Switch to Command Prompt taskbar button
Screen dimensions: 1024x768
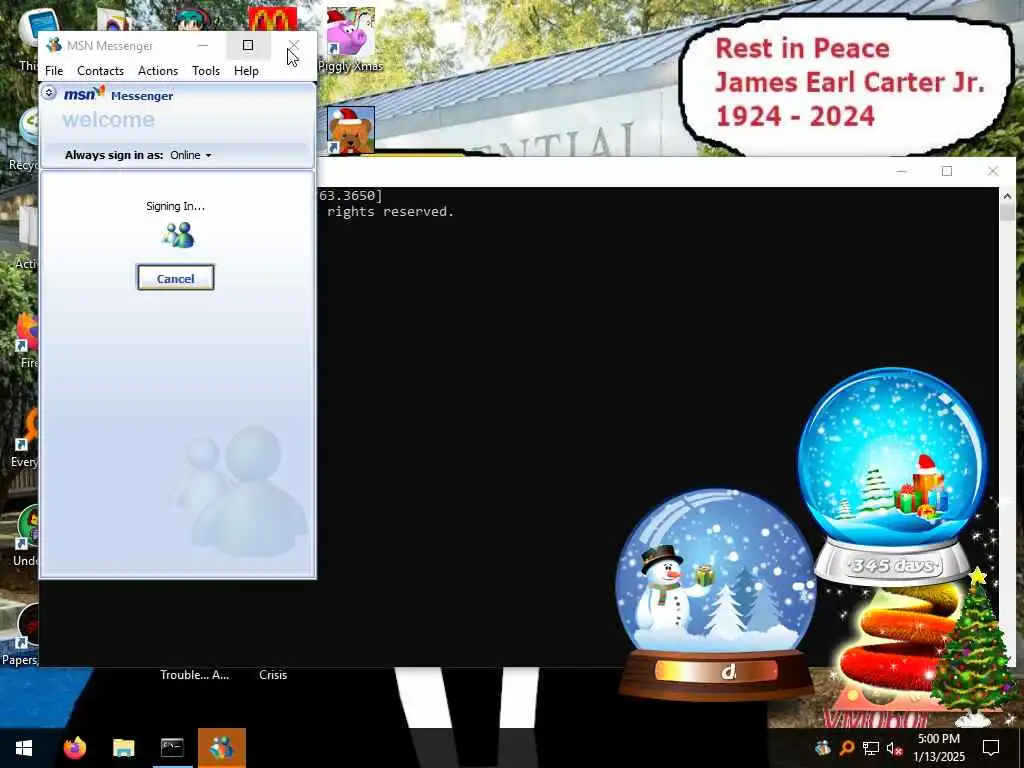click(172, 748)
